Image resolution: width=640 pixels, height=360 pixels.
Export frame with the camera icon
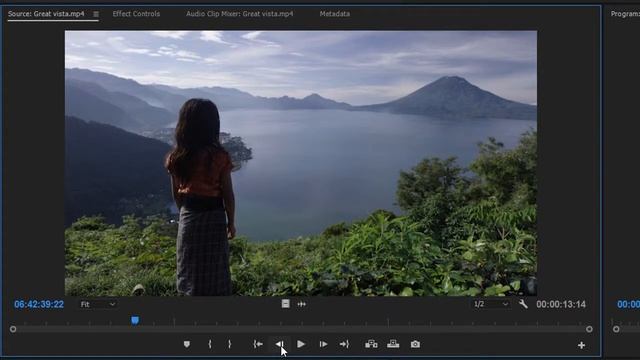[x=415, y=344]
